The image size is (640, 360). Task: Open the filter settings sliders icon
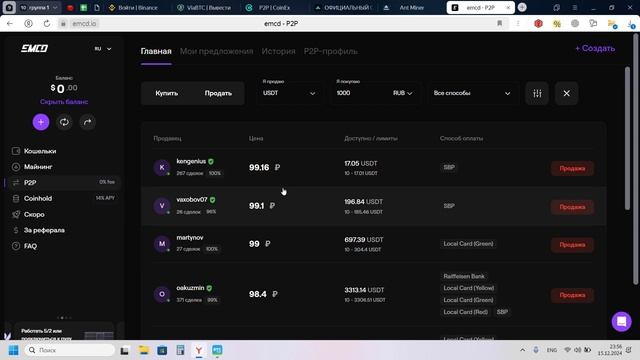(x=537, y=93)
